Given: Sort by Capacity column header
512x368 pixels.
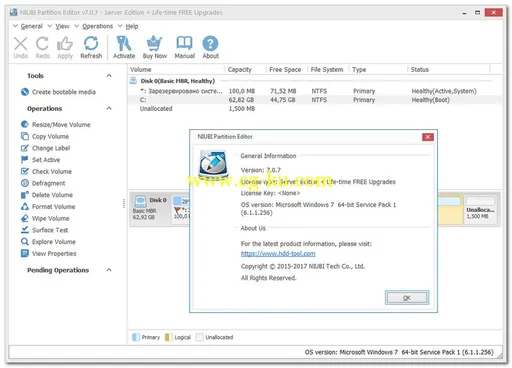Looking at the screenshot, I should click(x=245, y=70).
